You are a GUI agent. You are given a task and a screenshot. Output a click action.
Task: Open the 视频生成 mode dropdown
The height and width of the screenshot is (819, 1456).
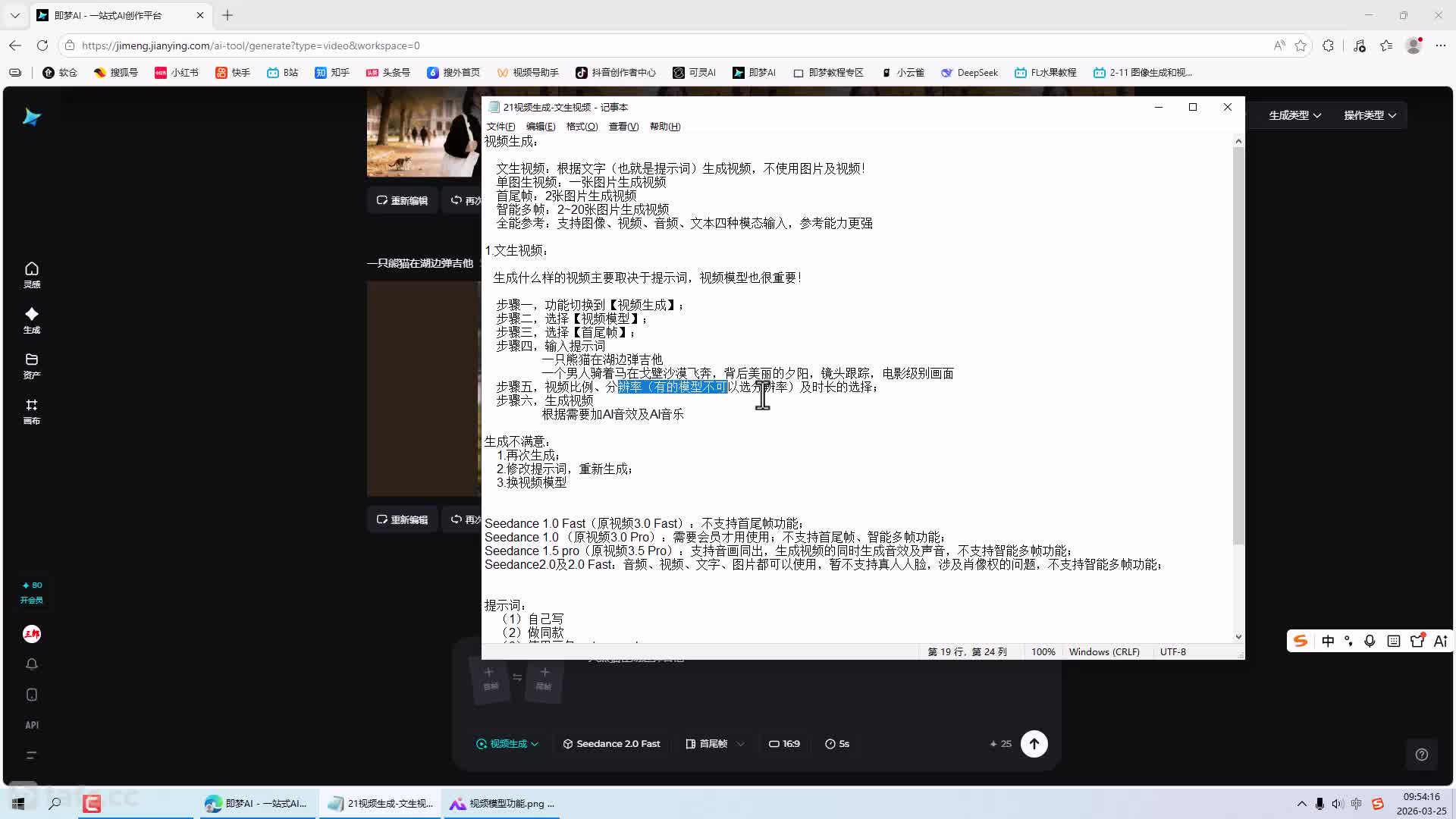(x=507, y=744)
